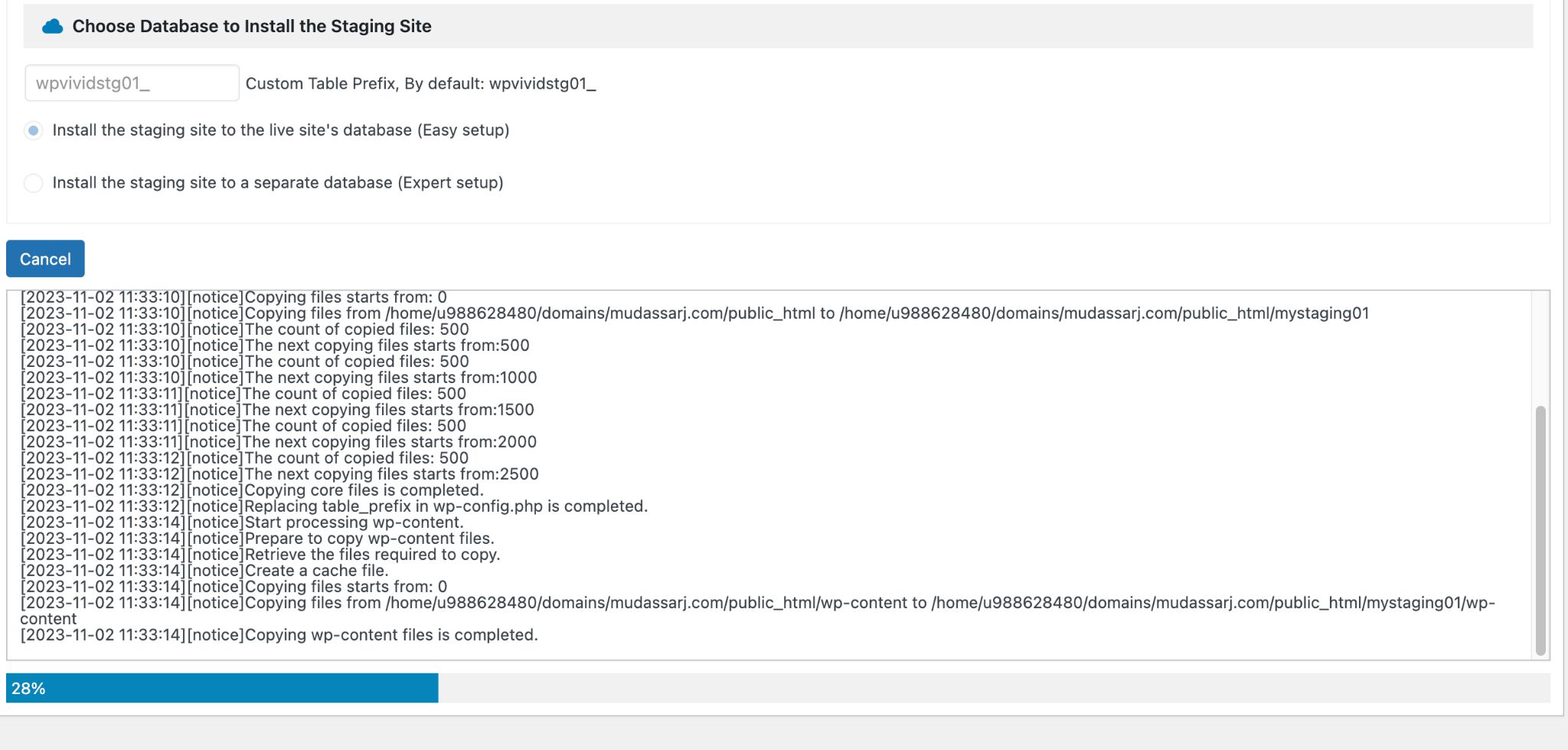The width and height of the screenshot is (1568, 750).
Task: Click the blue cloud icon in the header
Action: [x=52, y=26]
